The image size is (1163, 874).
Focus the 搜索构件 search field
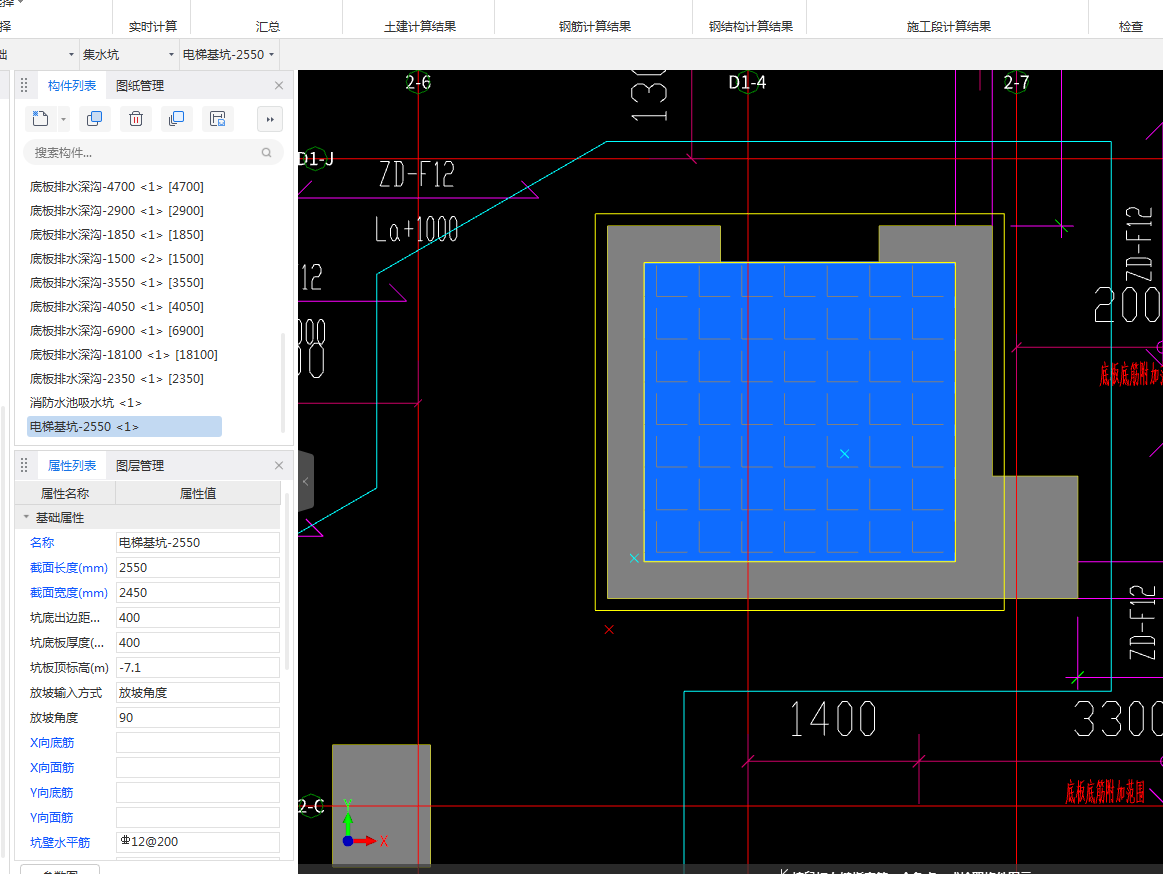[154, 153]
